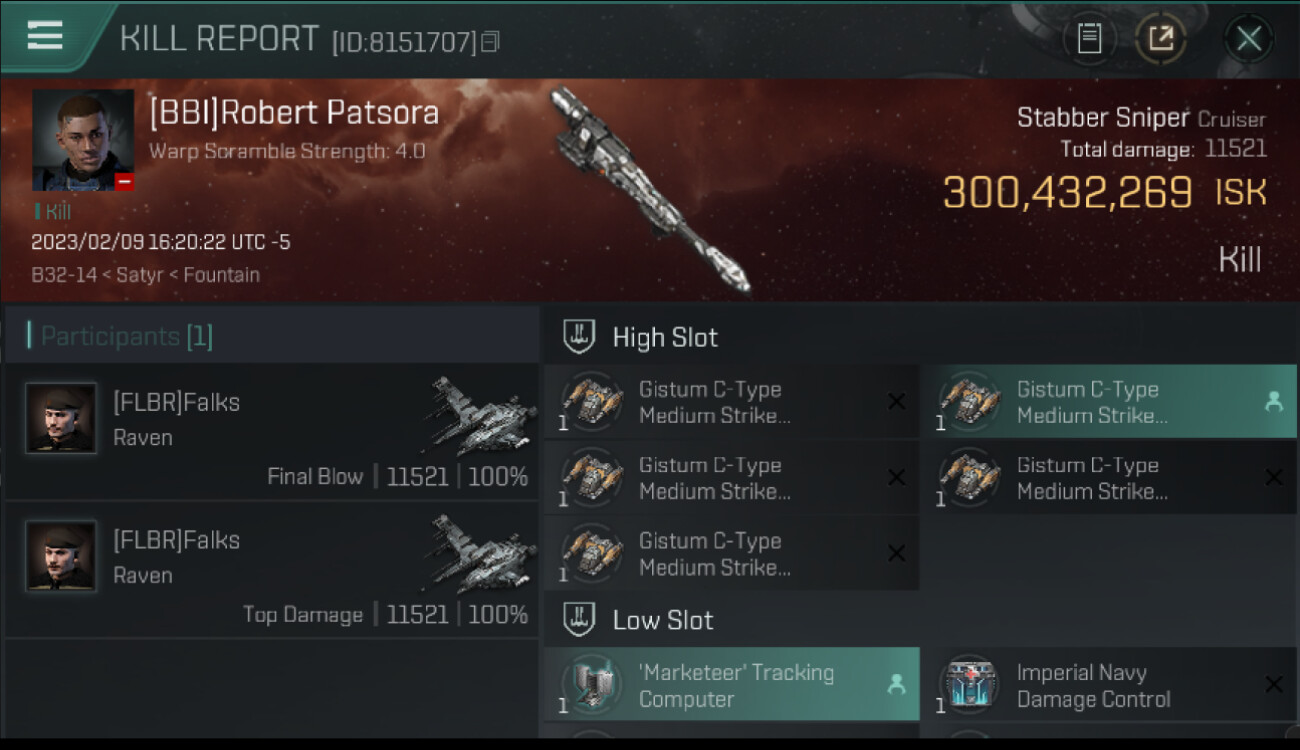View Robert Patsora's portrait
The height and width of the screenshot is (750, 1300).
pos(83,140)
